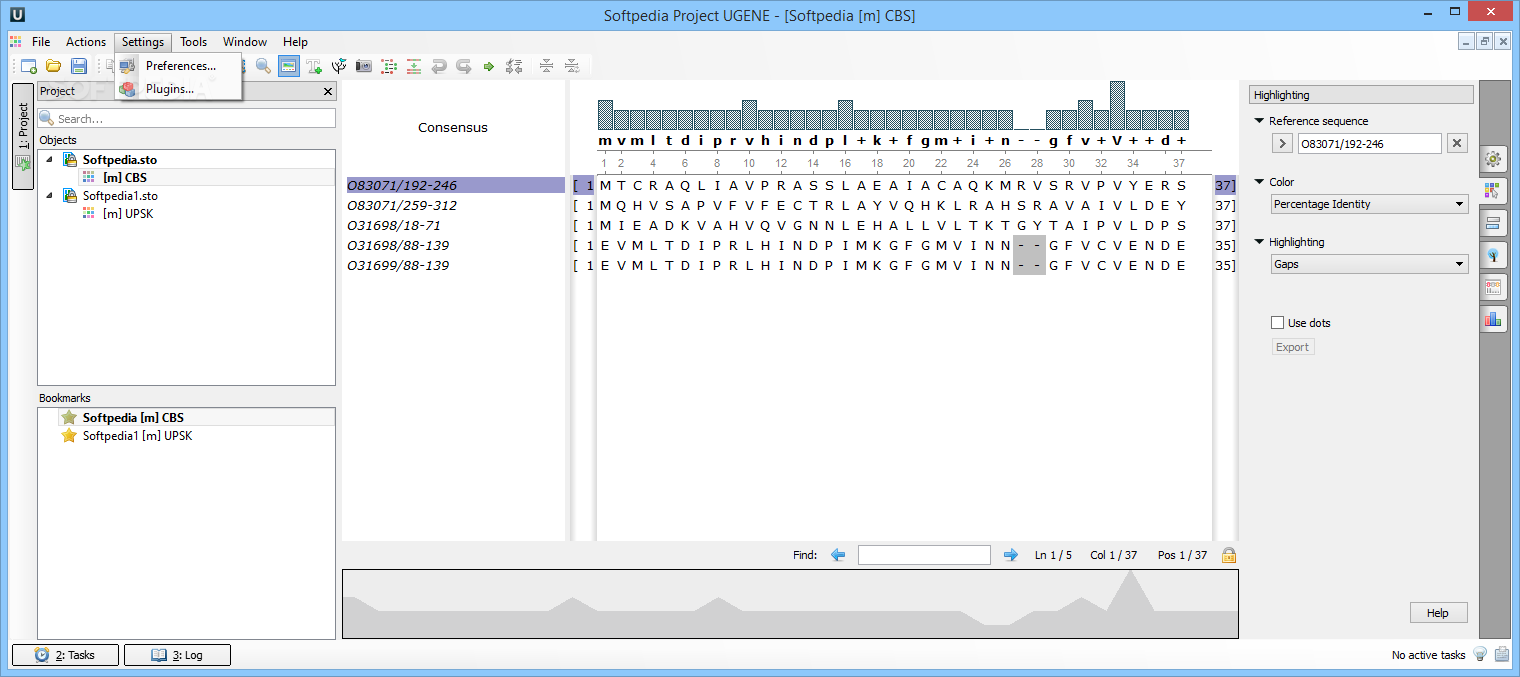The height and width of the screenshot is (677, 1520).
Task: Click next match right arrow beside Find
Action: click(x=1010, y=555)
